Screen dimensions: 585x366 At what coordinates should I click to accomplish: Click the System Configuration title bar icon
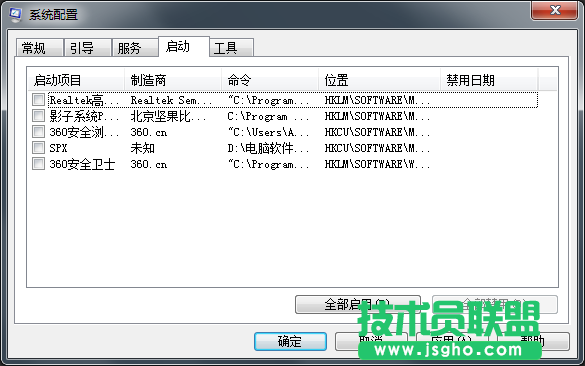pos(16,15)
